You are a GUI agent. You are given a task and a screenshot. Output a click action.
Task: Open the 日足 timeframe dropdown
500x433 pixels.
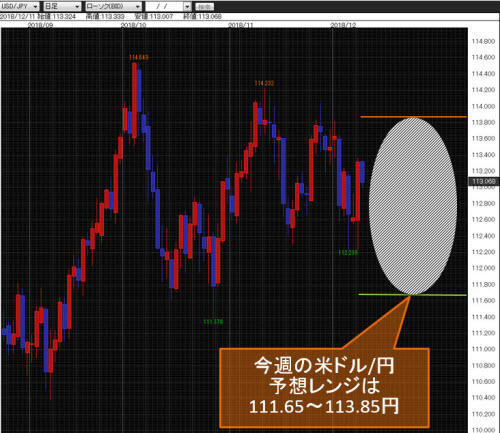(x=62, y=6)
